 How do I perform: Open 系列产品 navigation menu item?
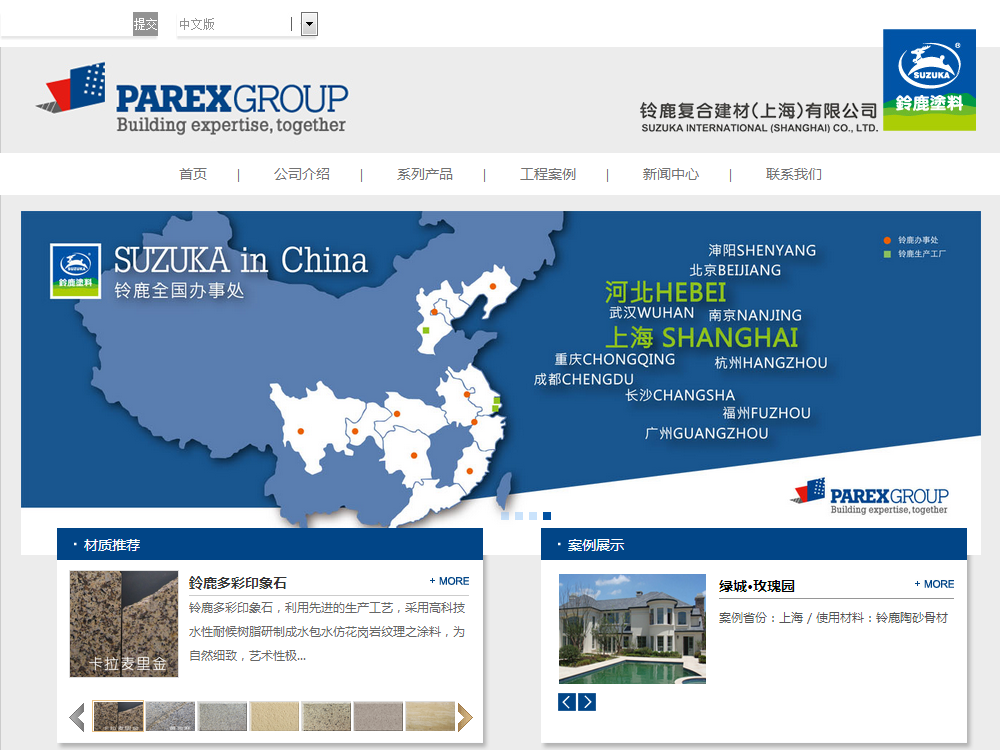tap(424, 174)
